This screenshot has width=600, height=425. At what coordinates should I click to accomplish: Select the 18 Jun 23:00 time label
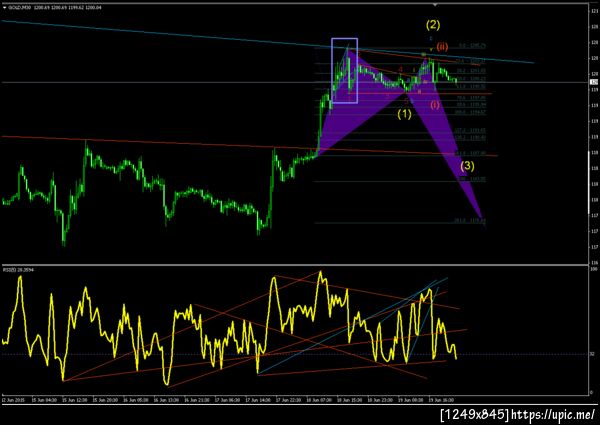(380, 400)
